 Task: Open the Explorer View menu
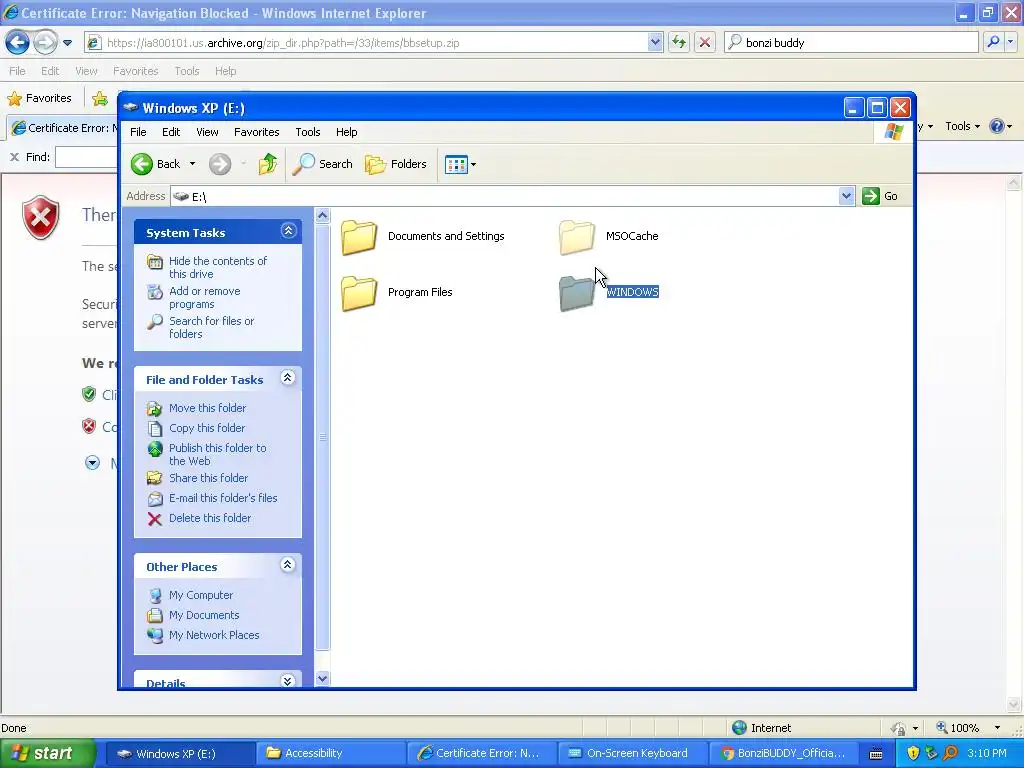coord(207,132)
